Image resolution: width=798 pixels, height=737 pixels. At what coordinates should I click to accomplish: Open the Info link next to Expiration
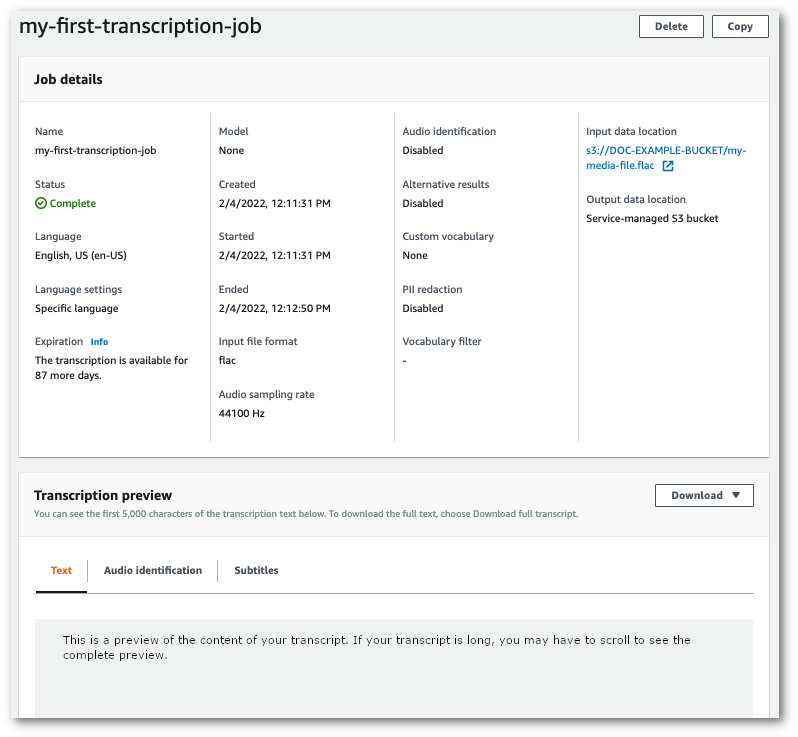coord(99,342)
